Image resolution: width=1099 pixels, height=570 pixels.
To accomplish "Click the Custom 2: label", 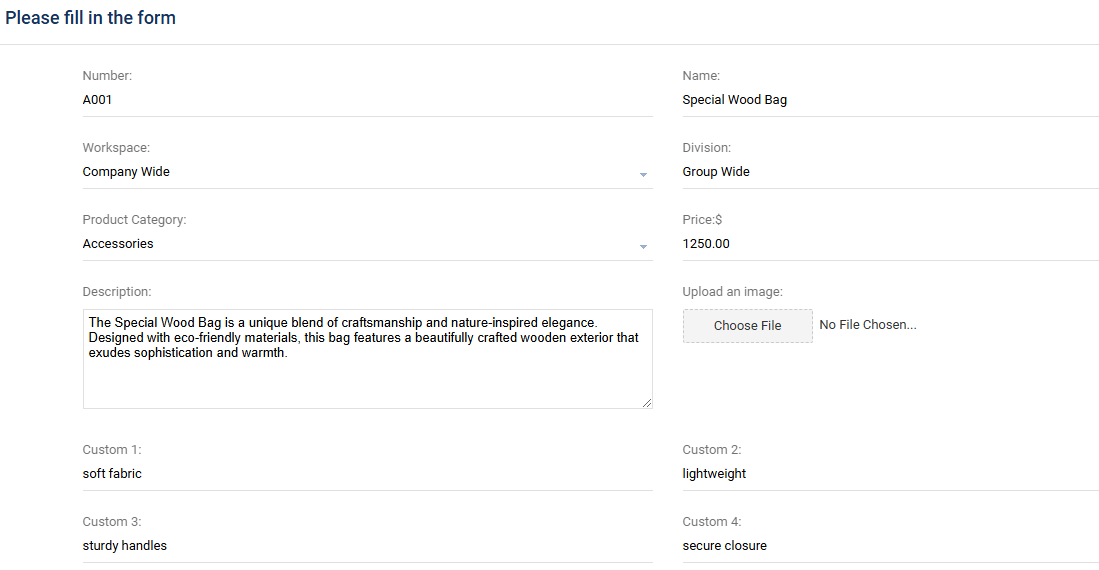I will (712, 450).
